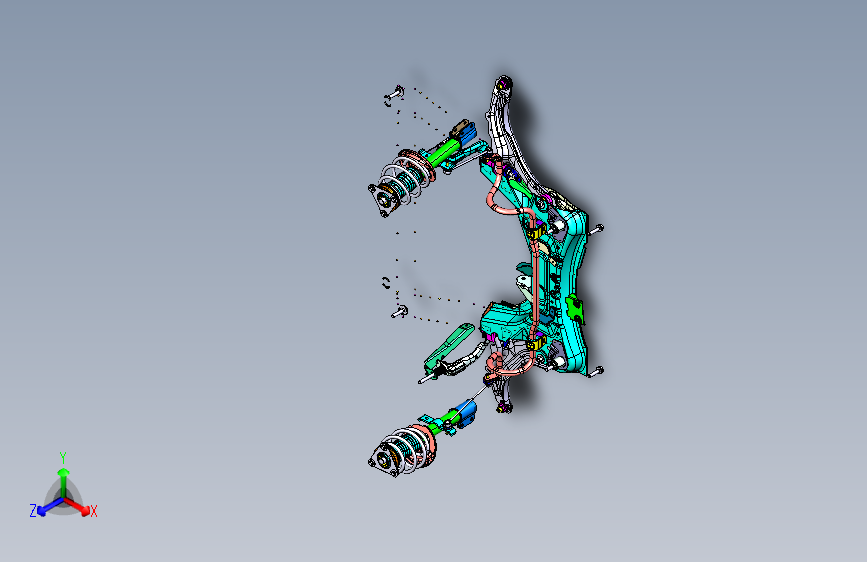Select the blue bracket on the lower strut
867x562 pixels.
[467, 413]
